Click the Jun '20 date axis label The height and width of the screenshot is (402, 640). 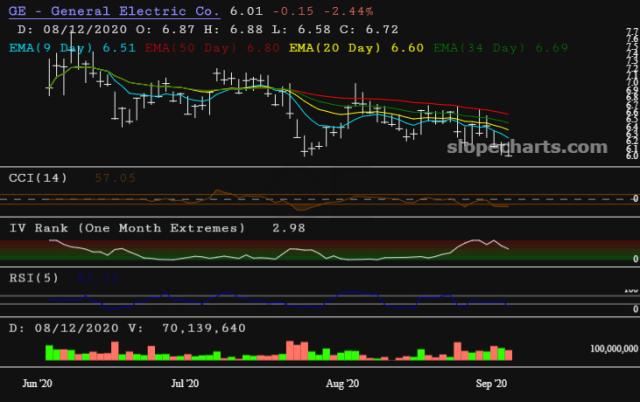37,383
